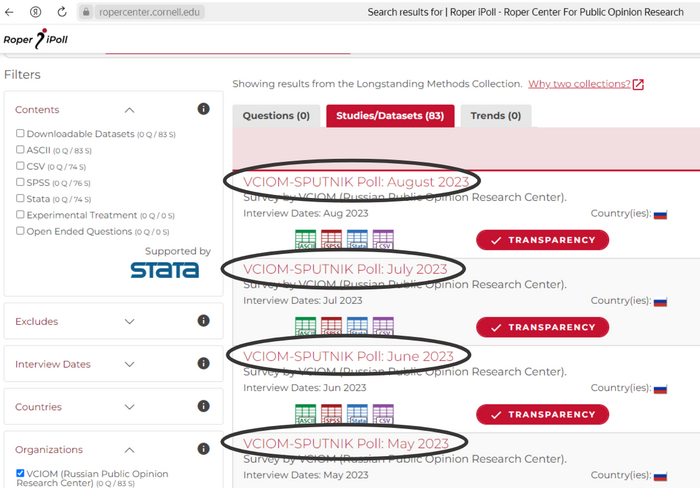The image size is (700, 488).
Task: Go back with browser back arrow
Action: pyautogui.click(x=9, y=12)
